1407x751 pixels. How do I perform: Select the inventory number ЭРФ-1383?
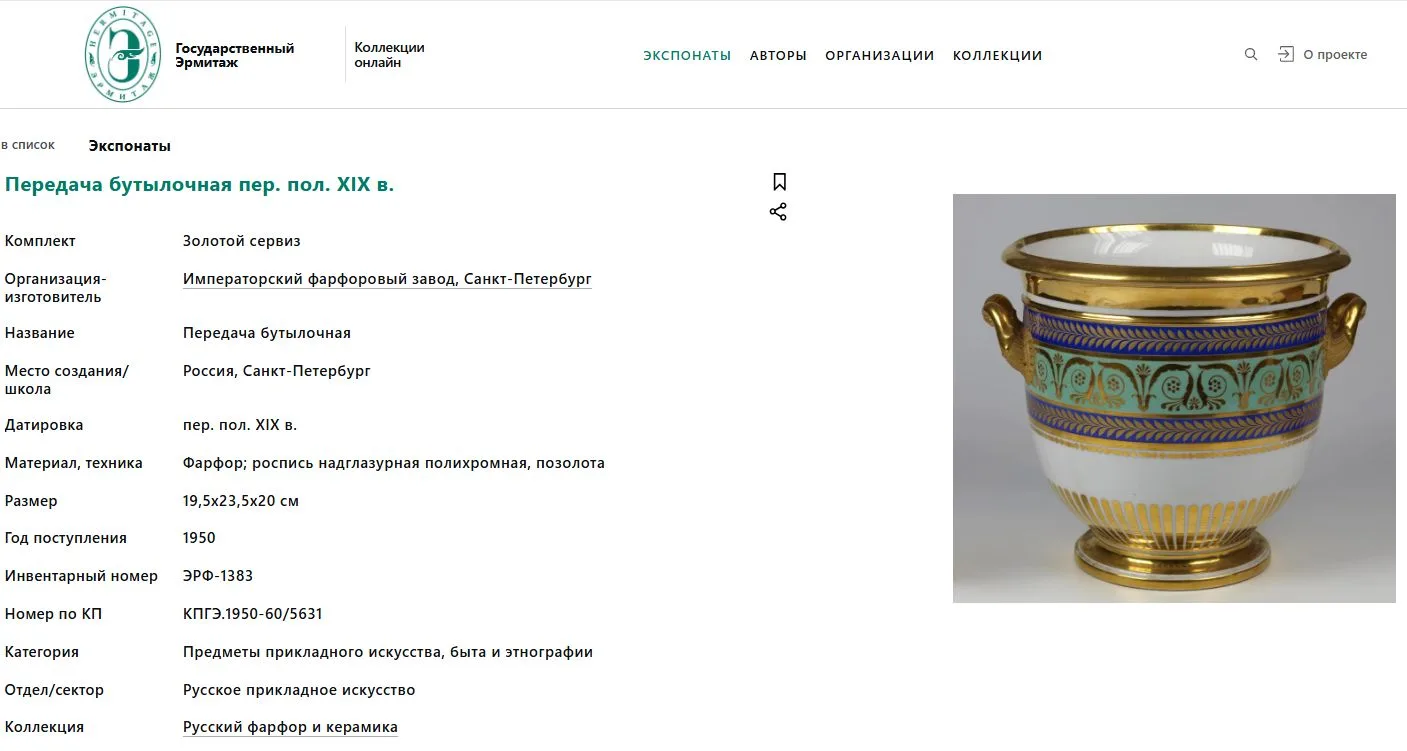tap(218, 576)
